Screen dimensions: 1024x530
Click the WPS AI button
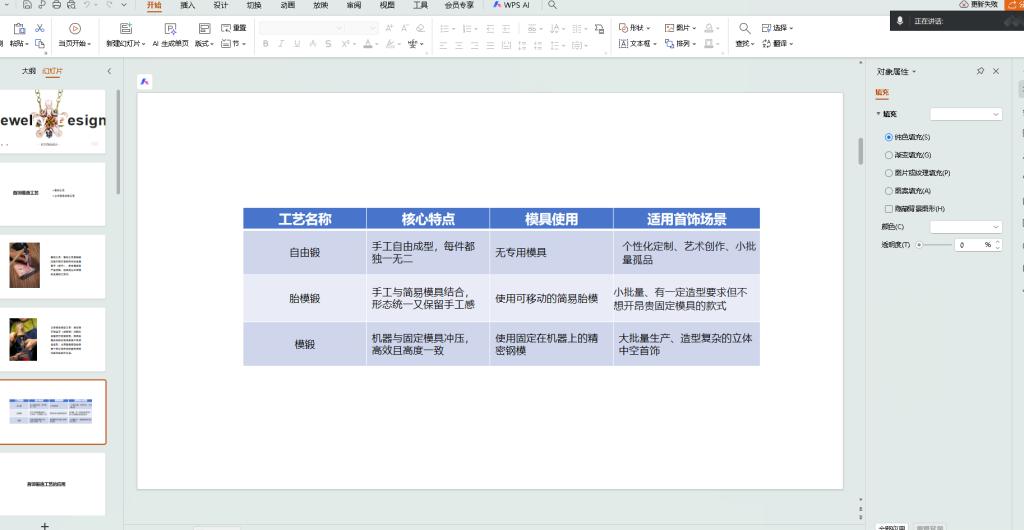(x=512, y=5)
